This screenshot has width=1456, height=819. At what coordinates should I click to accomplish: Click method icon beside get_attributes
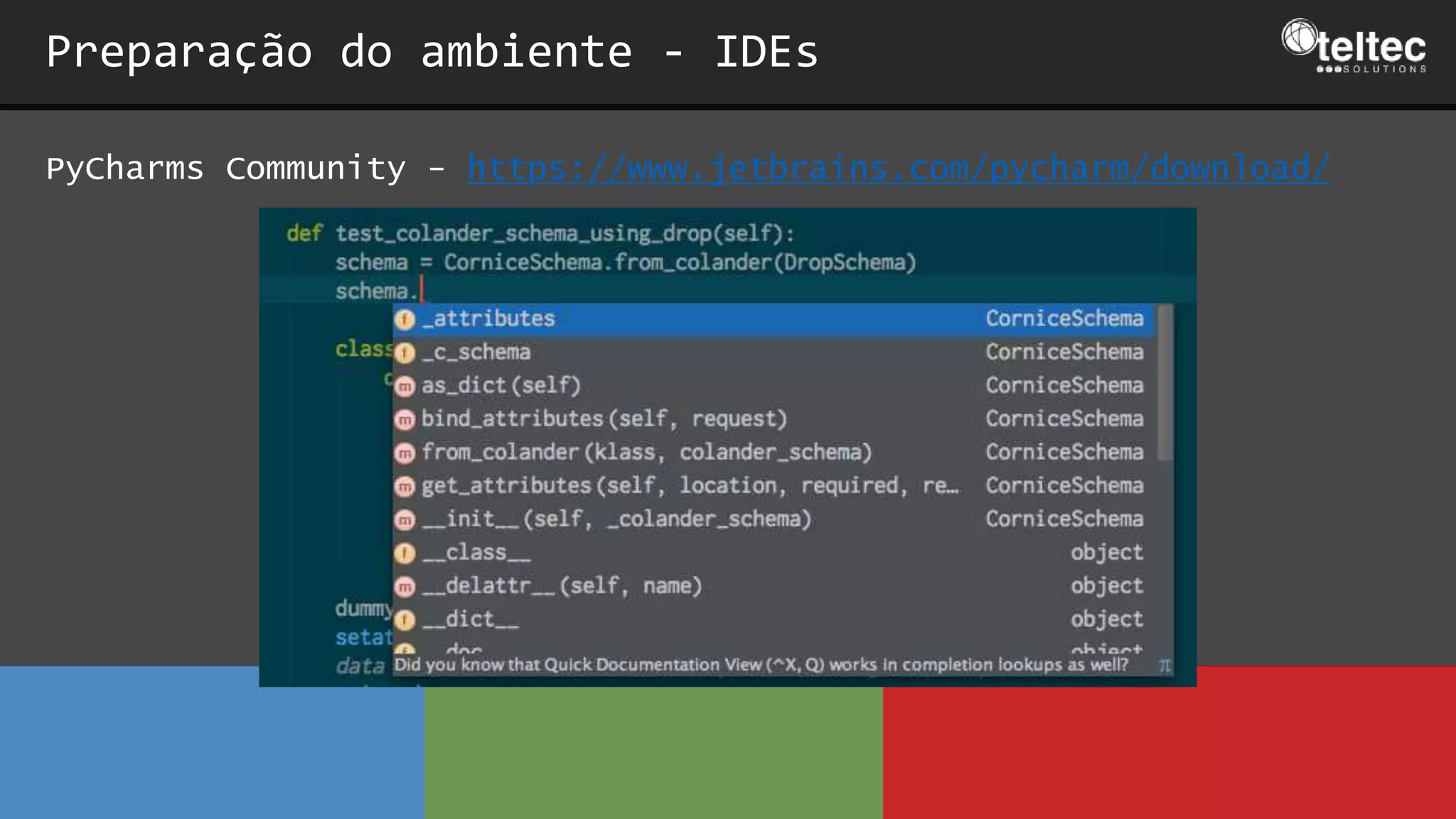pyautogui.click(x=405, y=486)
